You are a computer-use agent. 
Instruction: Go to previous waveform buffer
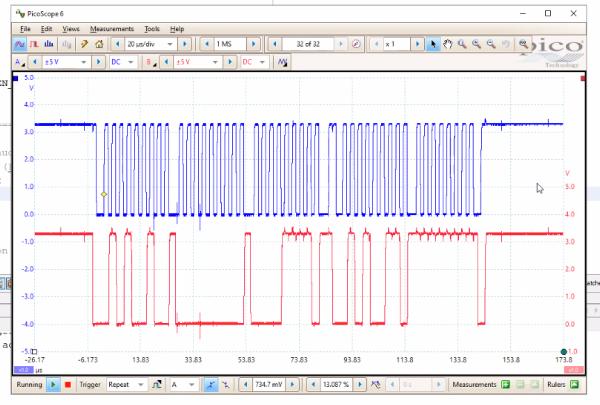(x=274, y=44)
